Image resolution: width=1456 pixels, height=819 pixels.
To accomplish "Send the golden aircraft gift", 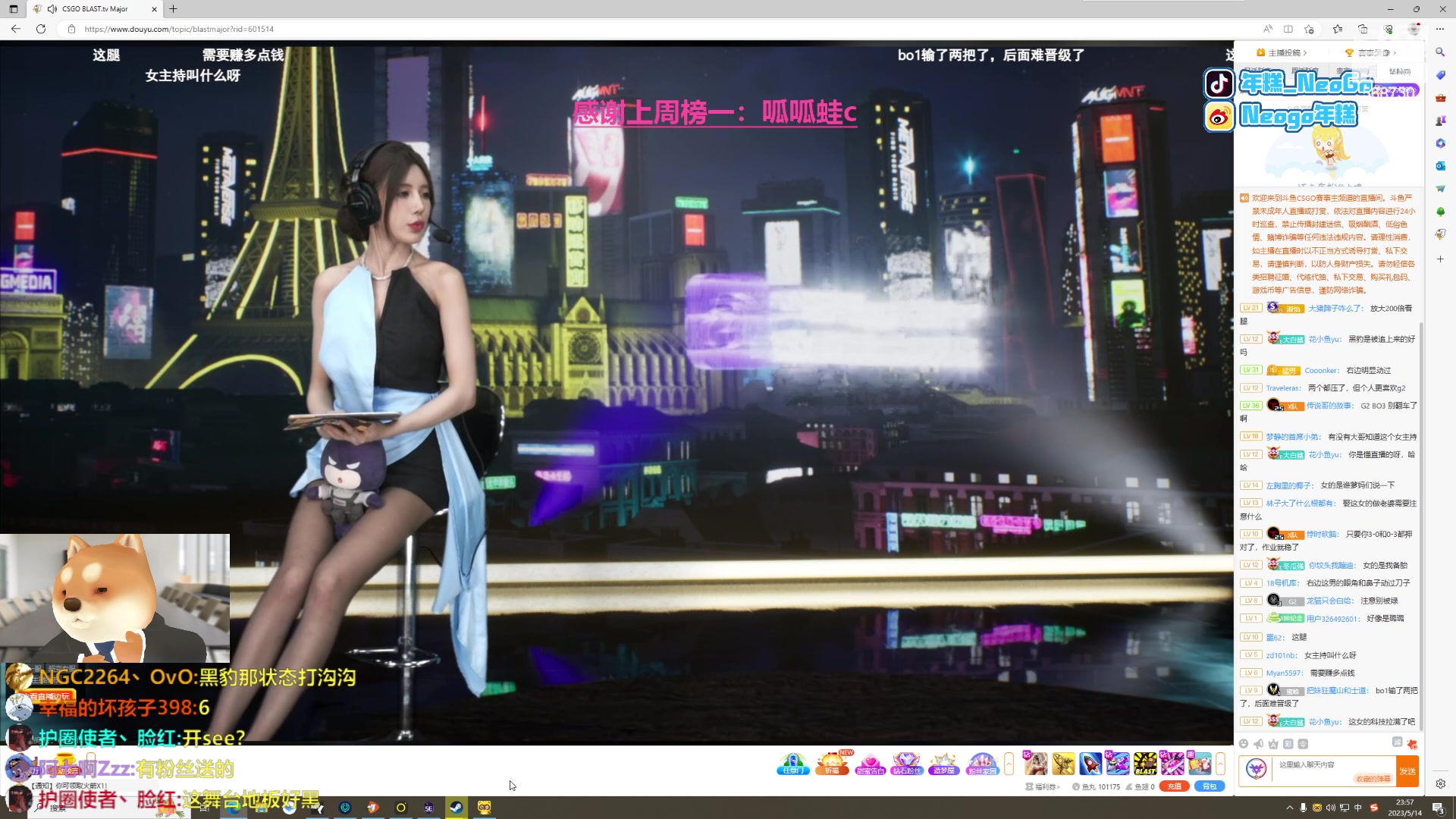I will 1063,763.
